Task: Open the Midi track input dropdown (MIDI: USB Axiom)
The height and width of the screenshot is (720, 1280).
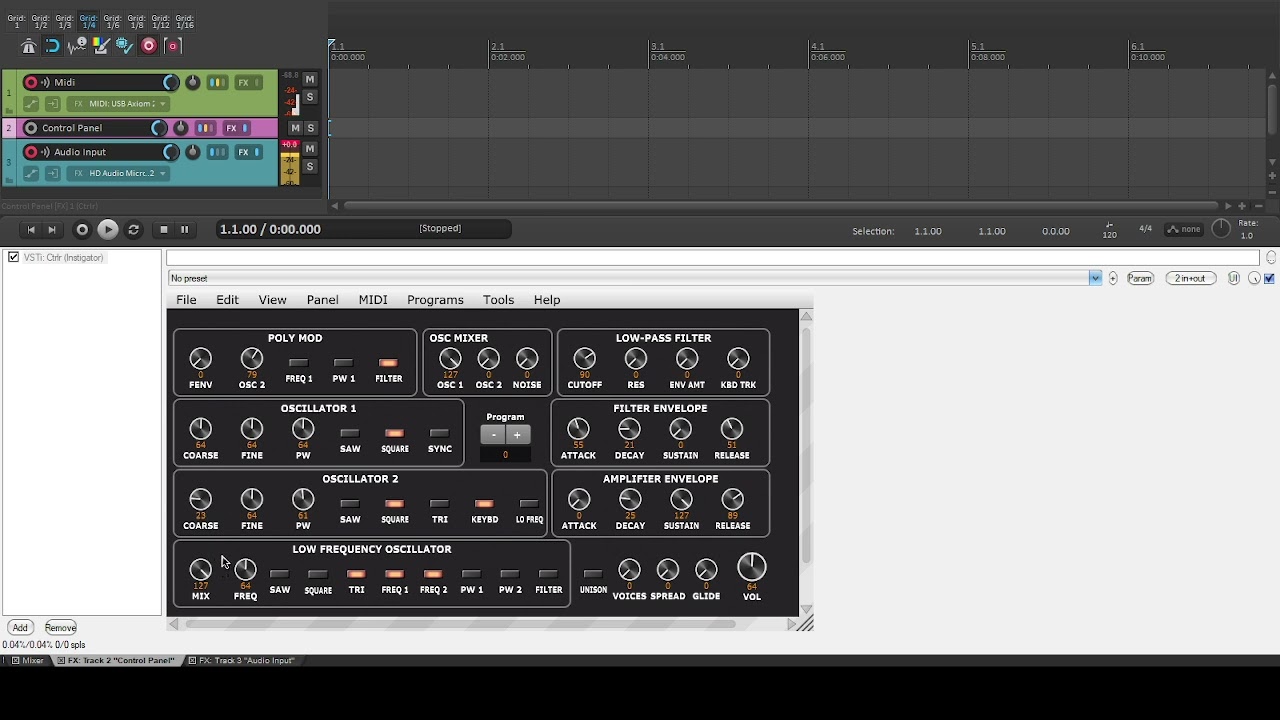Action: pos(120,104)
